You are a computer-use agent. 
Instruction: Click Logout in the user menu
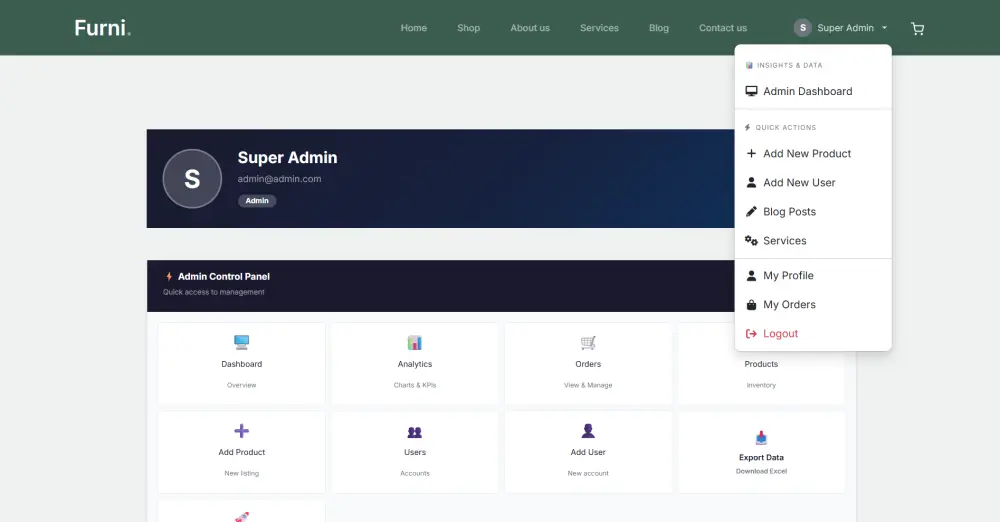813,334
